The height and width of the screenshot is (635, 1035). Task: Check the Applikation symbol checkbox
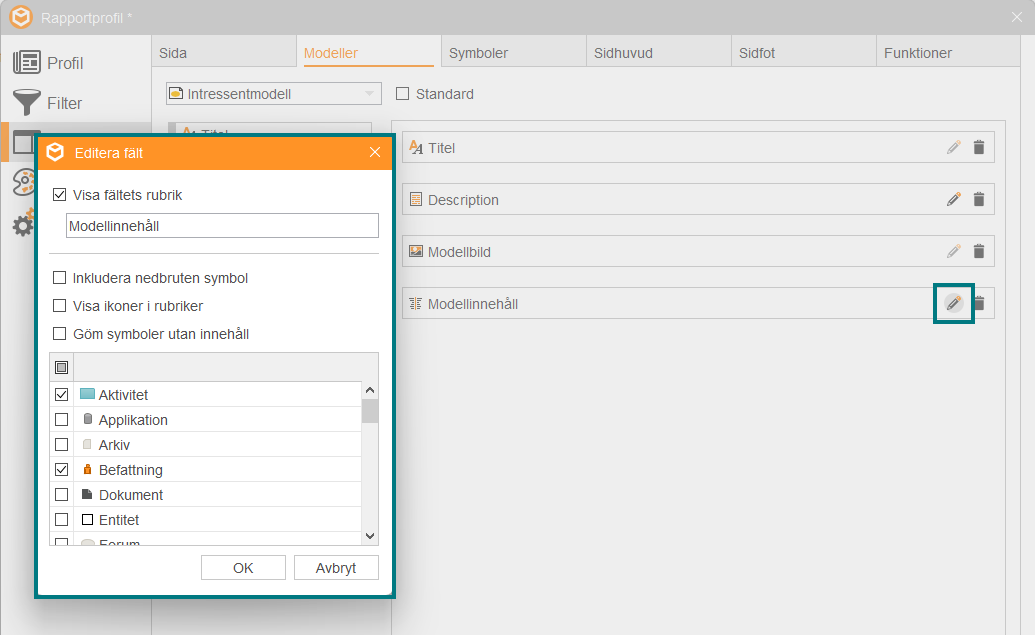[x=61, y=419]
